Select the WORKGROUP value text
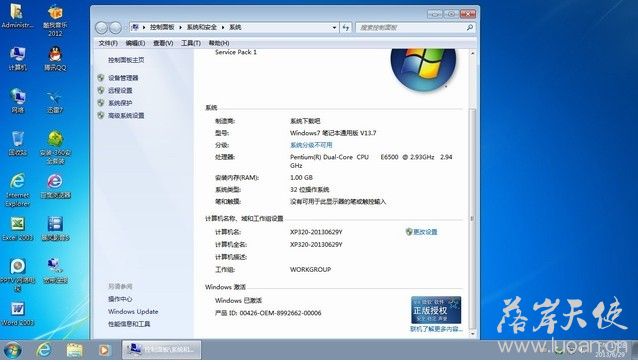This screenshot has width=638, height=362. tap(310, 269)
